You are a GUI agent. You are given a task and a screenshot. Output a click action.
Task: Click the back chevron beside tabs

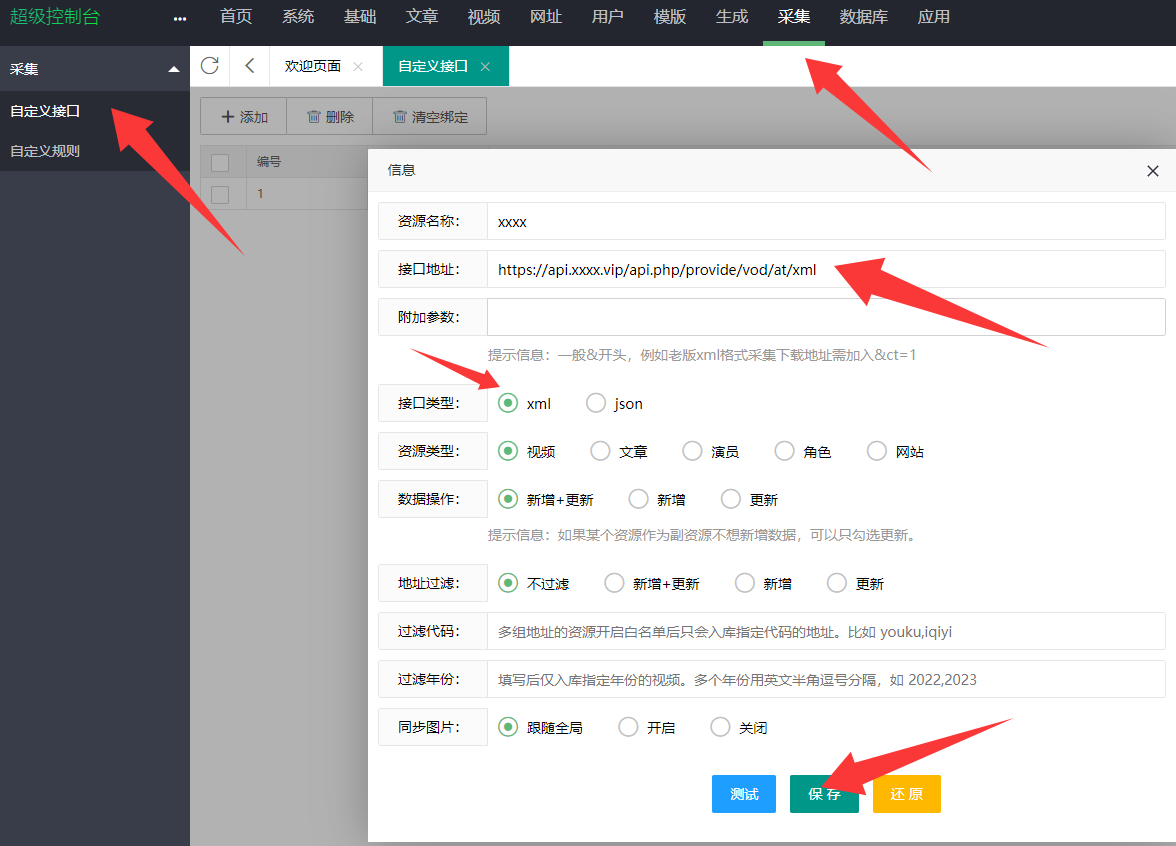tap(249, 66)
